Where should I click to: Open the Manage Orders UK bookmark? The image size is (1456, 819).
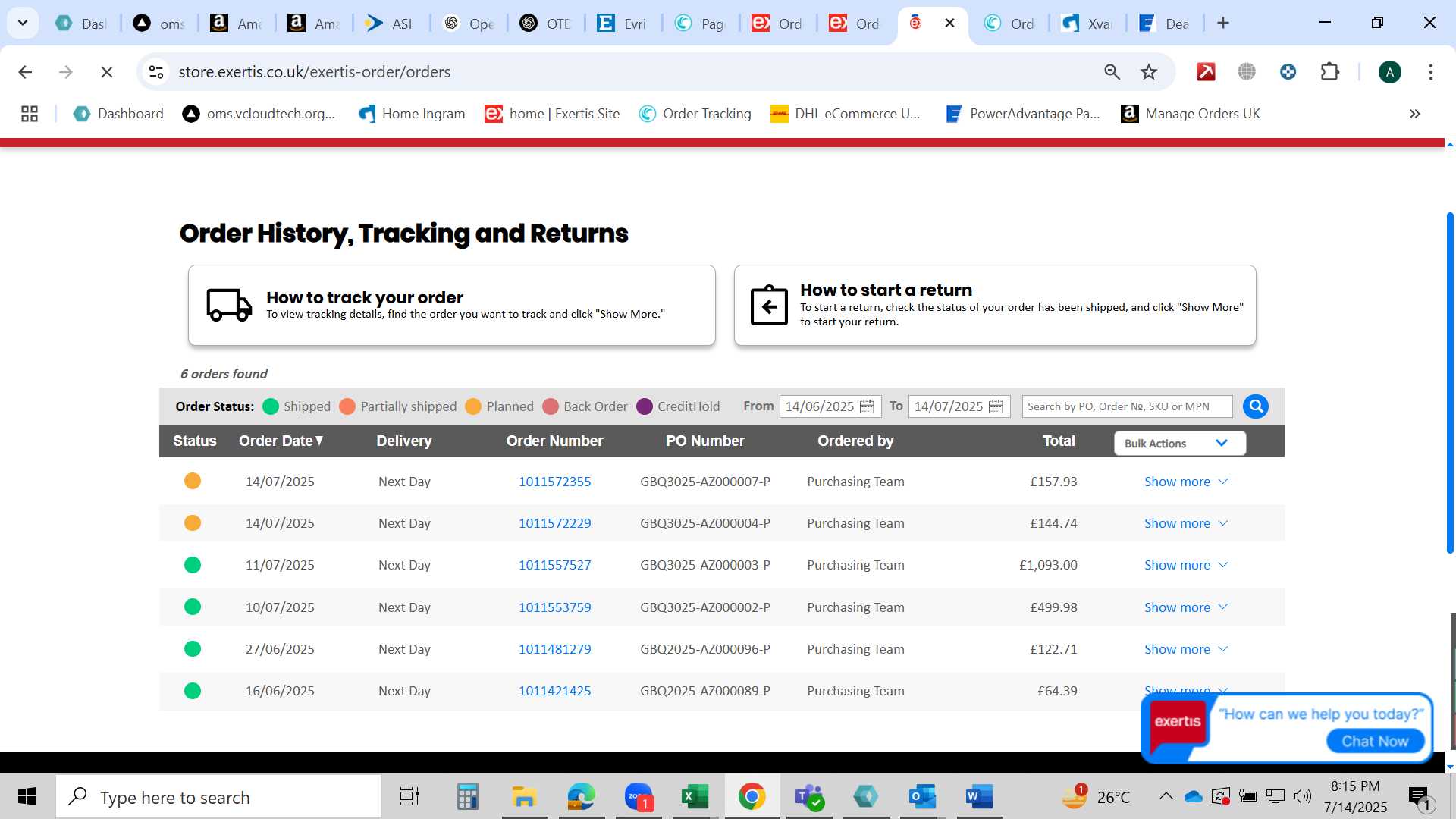click(x=1191, y=114)
